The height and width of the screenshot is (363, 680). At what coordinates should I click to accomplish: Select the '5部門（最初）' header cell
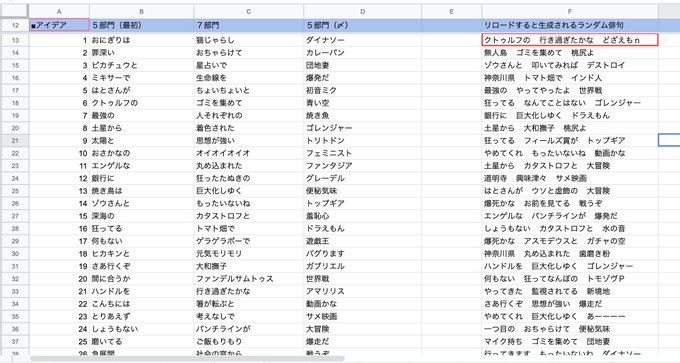(x=141, y=25)
